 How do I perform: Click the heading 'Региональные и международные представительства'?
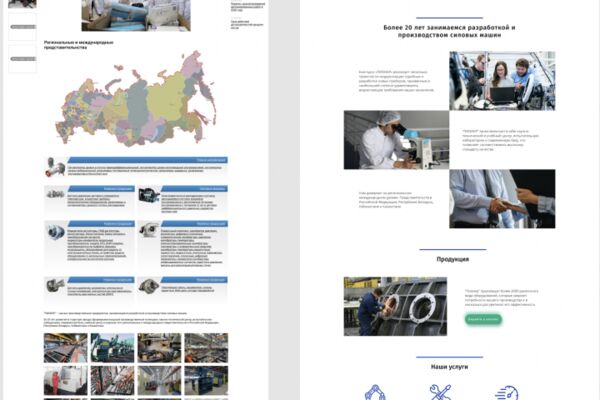[x=78, y=45]
